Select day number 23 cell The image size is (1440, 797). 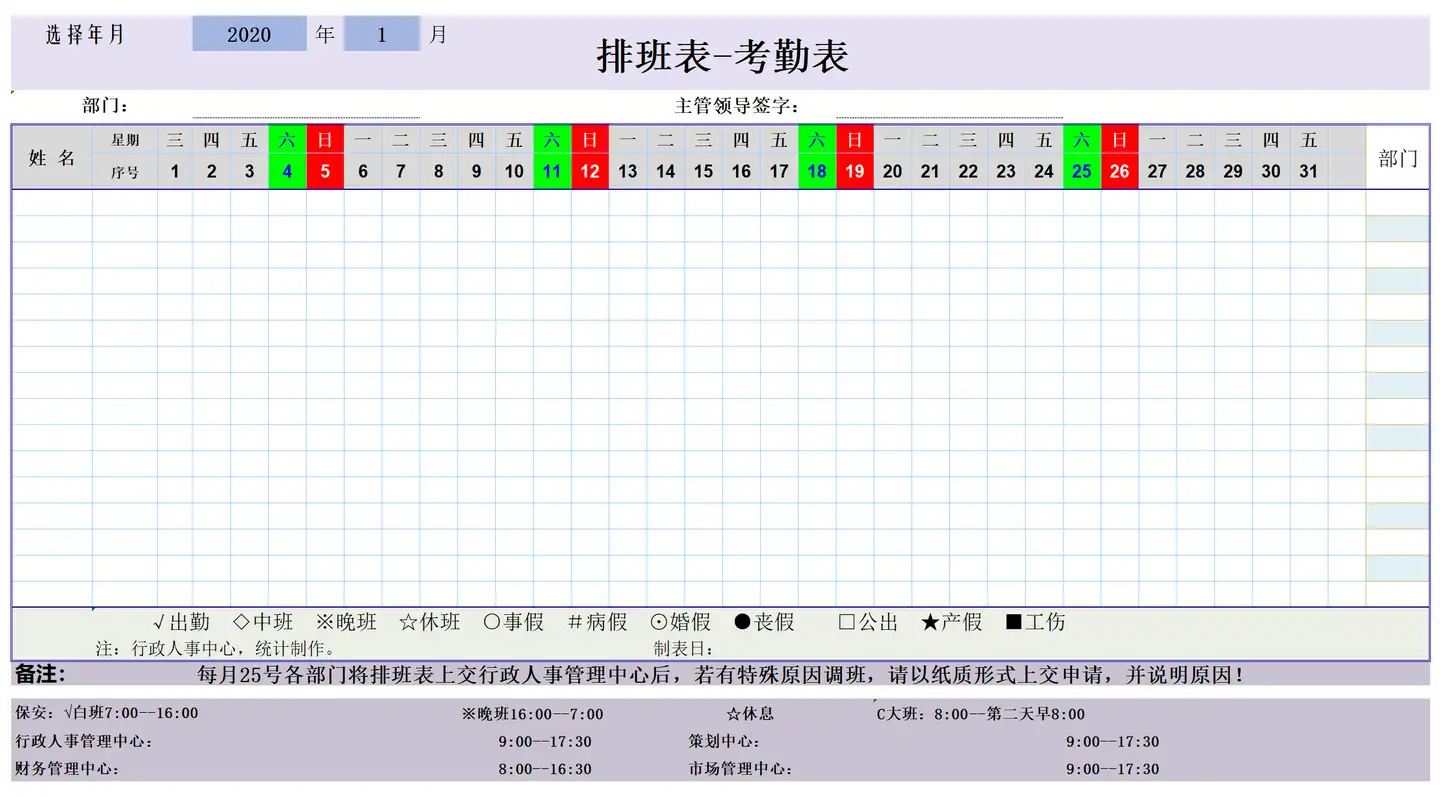click(x=1006, y=172)
